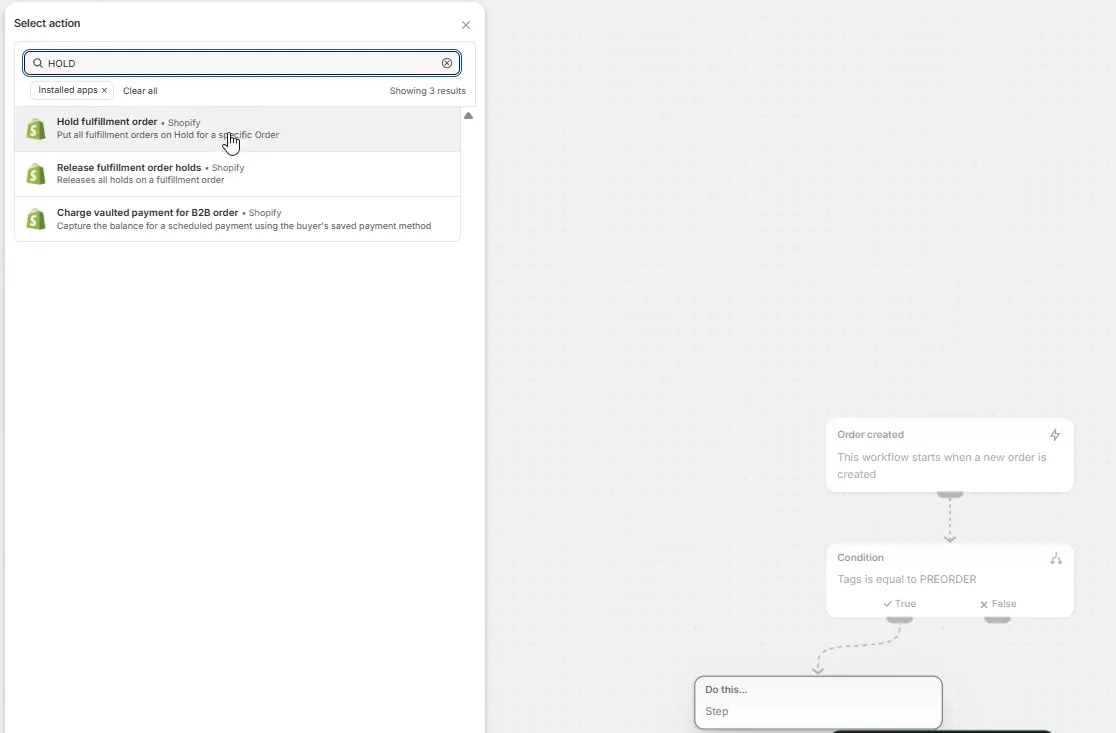Click the False branch label
The height and width of the screenshot is (733, 1116).
(998, 603)
